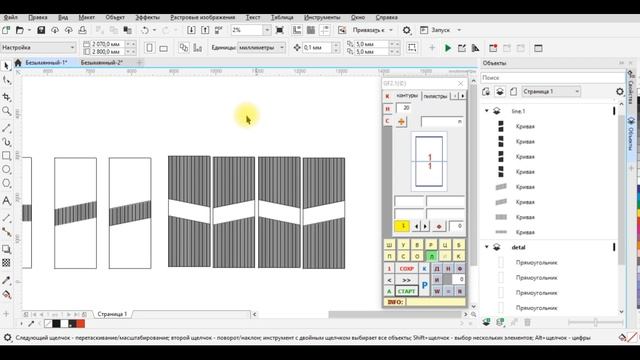Collapse the line.1 layer
Screen dimensions: 640x360
[487, 111]
